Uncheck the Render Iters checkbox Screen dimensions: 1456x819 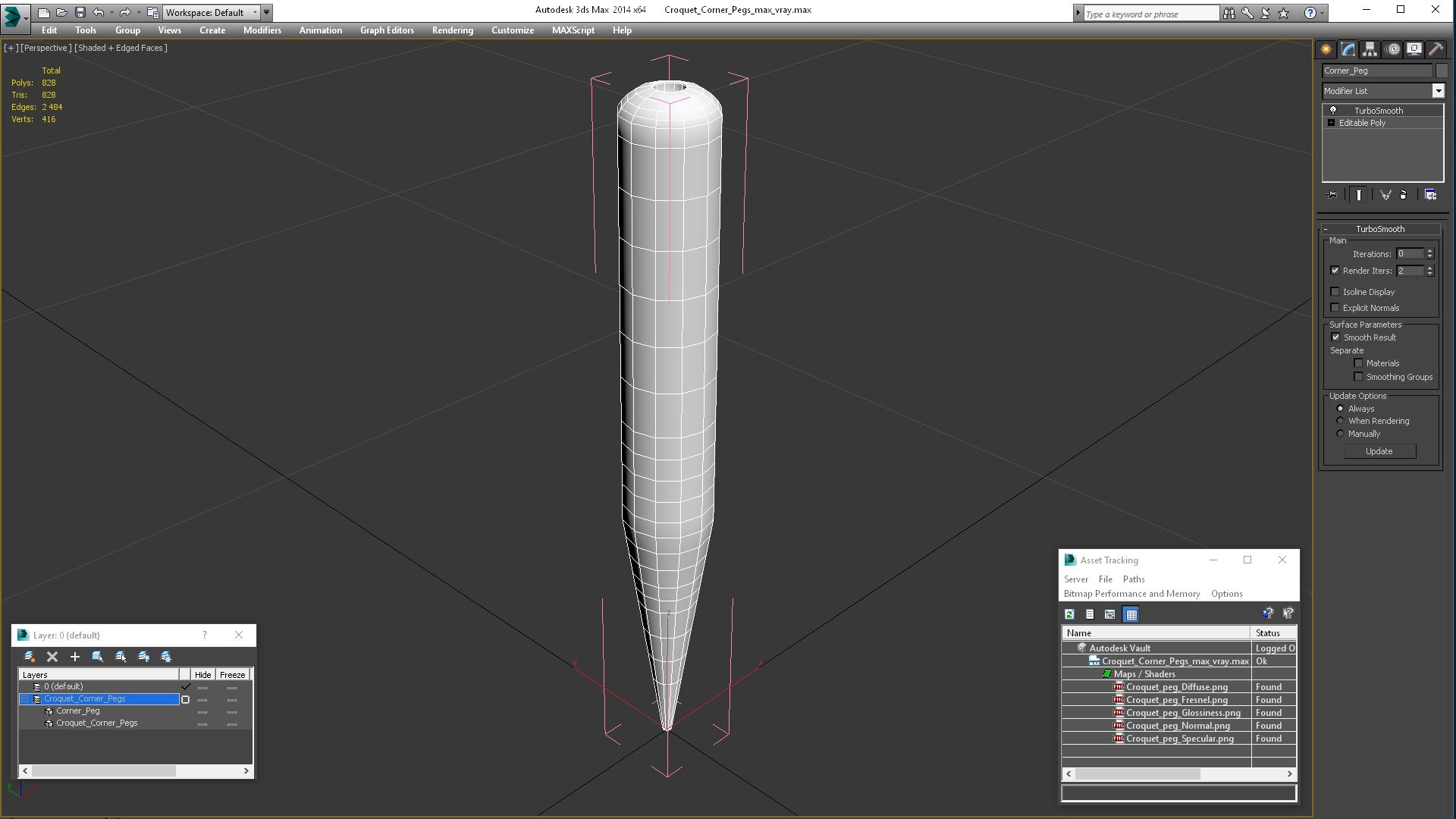point(1335,271)
